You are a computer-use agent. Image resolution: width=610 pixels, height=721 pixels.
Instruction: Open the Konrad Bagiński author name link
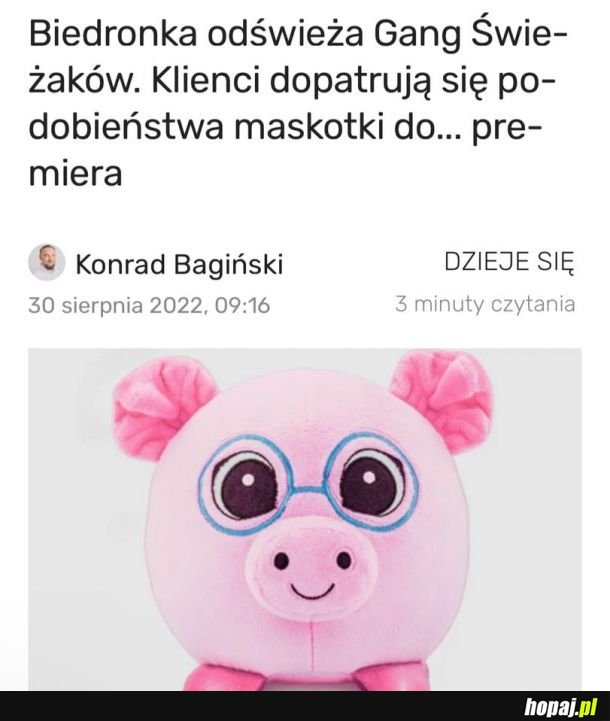point(179,264)
